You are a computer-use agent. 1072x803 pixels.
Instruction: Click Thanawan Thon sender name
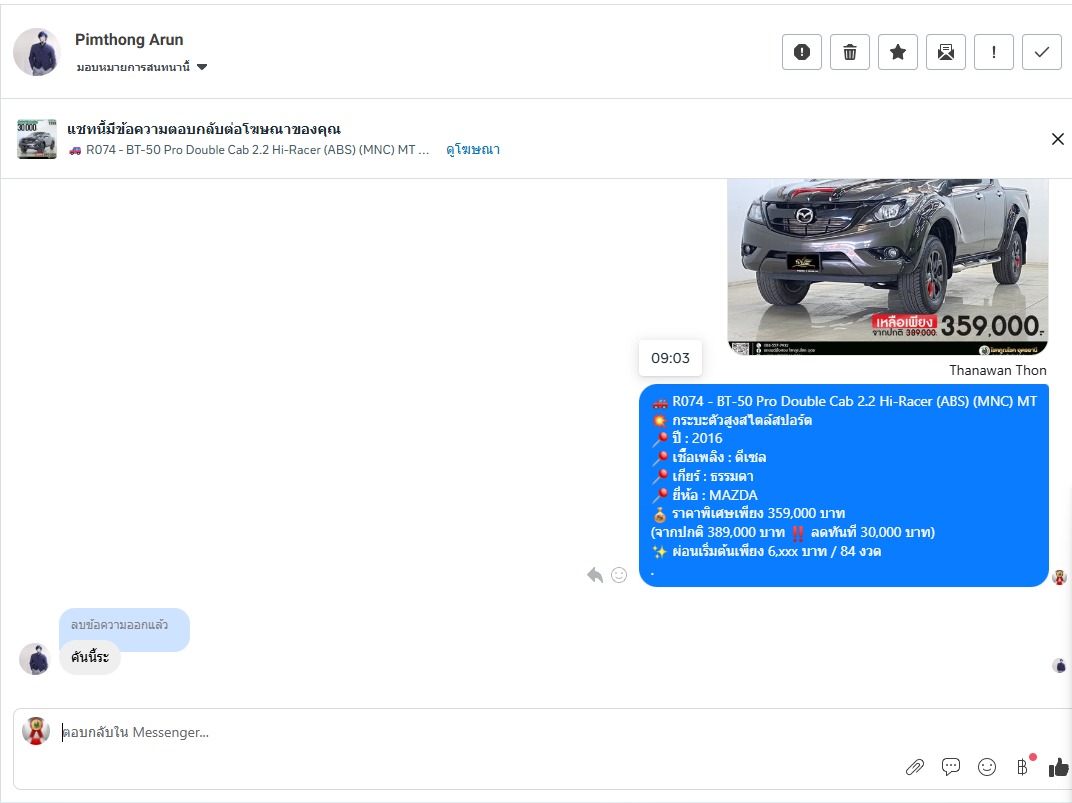997,370
